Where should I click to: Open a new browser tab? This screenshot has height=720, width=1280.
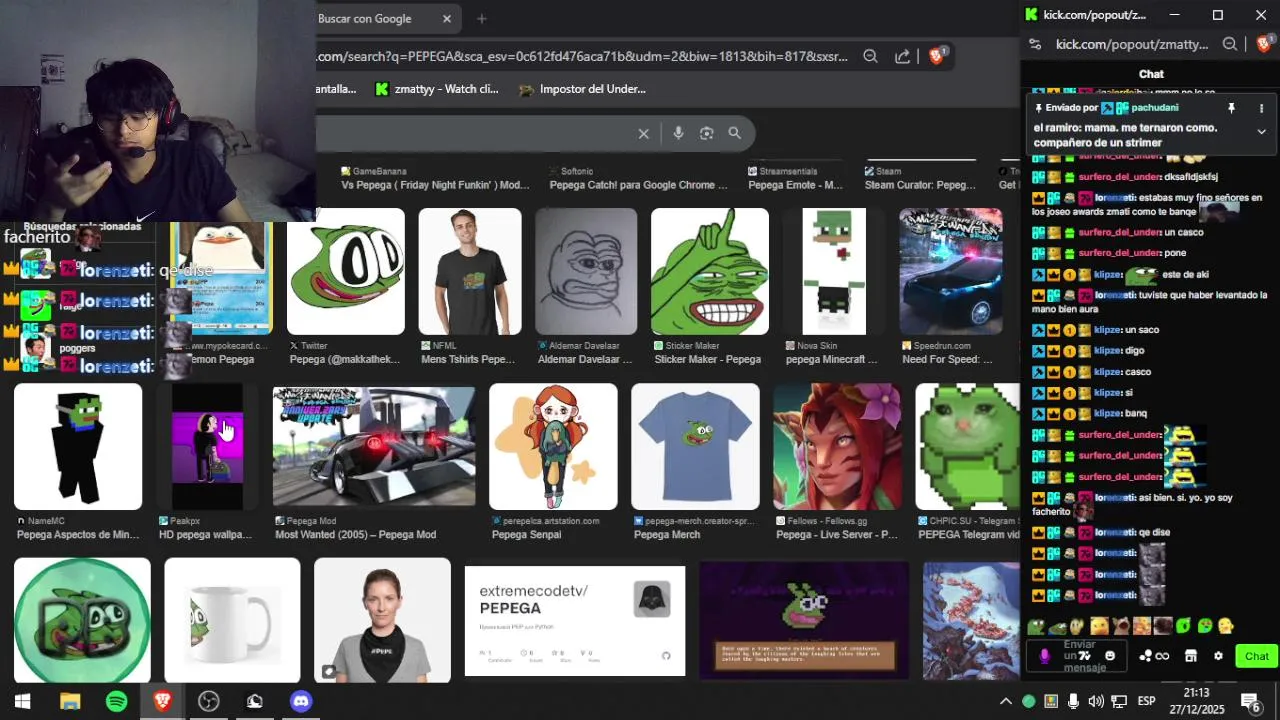tap(481, 19)
